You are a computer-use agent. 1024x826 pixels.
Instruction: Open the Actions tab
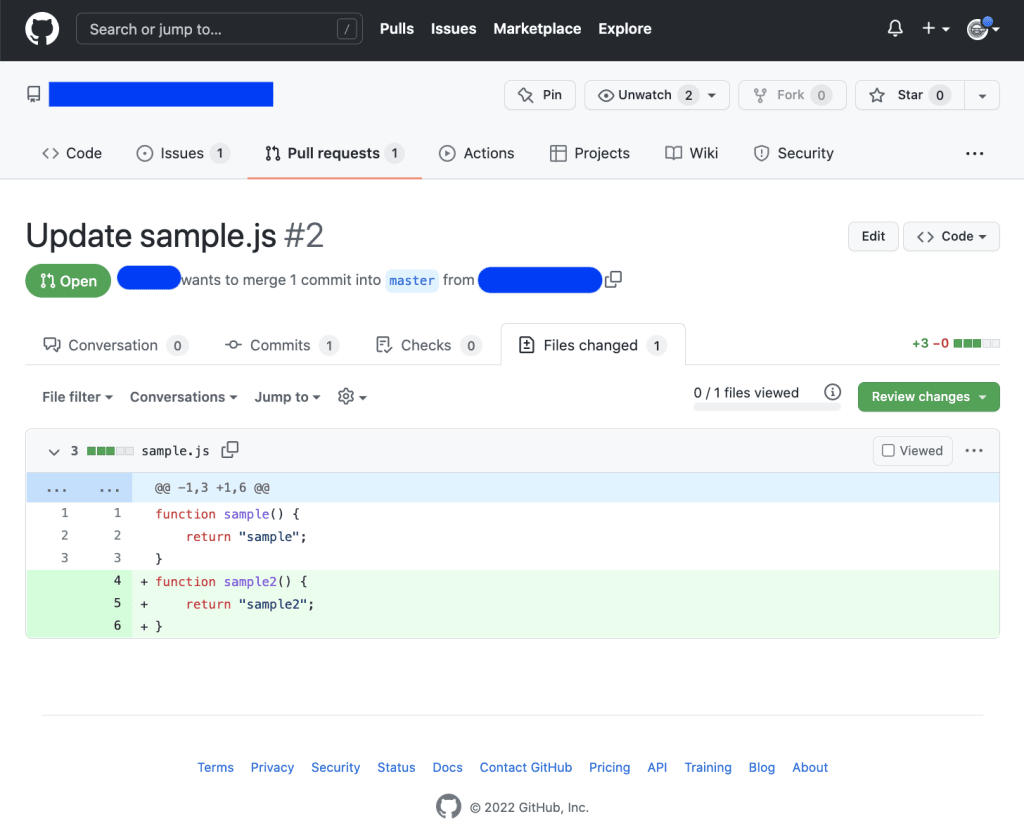[x=476, y=153]
